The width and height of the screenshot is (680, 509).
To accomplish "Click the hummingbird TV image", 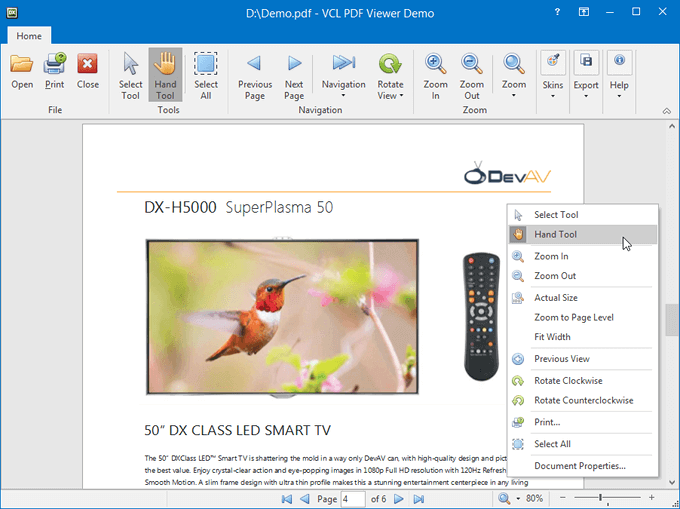I will pos(282,316).
